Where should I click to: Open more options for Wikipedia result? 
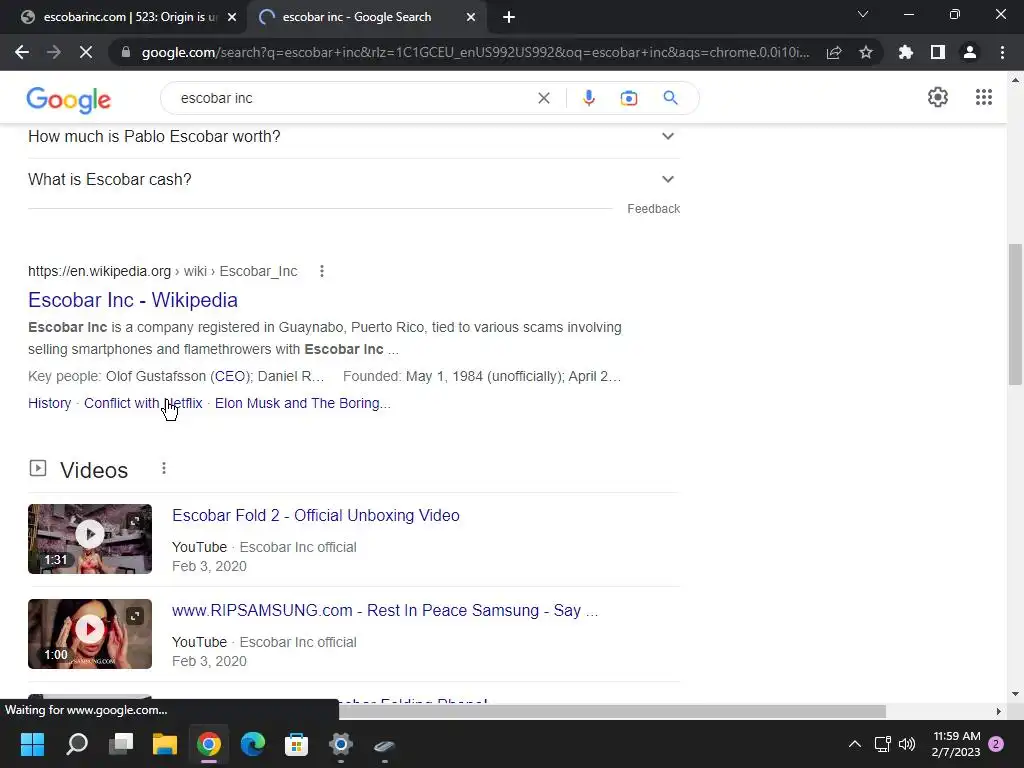click(321, 271)
